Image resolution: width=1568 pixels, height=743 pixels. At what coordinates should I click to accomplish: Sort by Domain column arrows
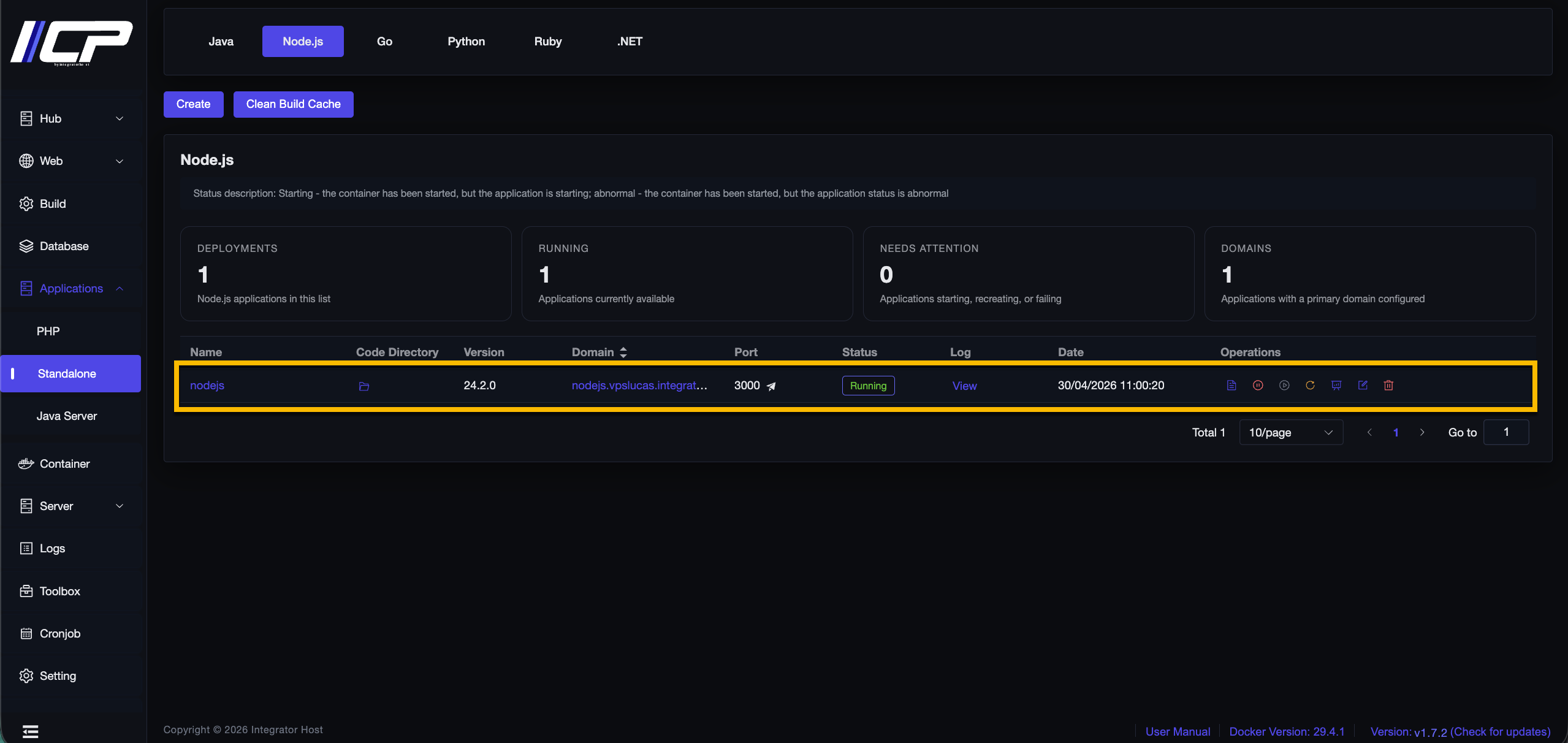pos(623,352)
